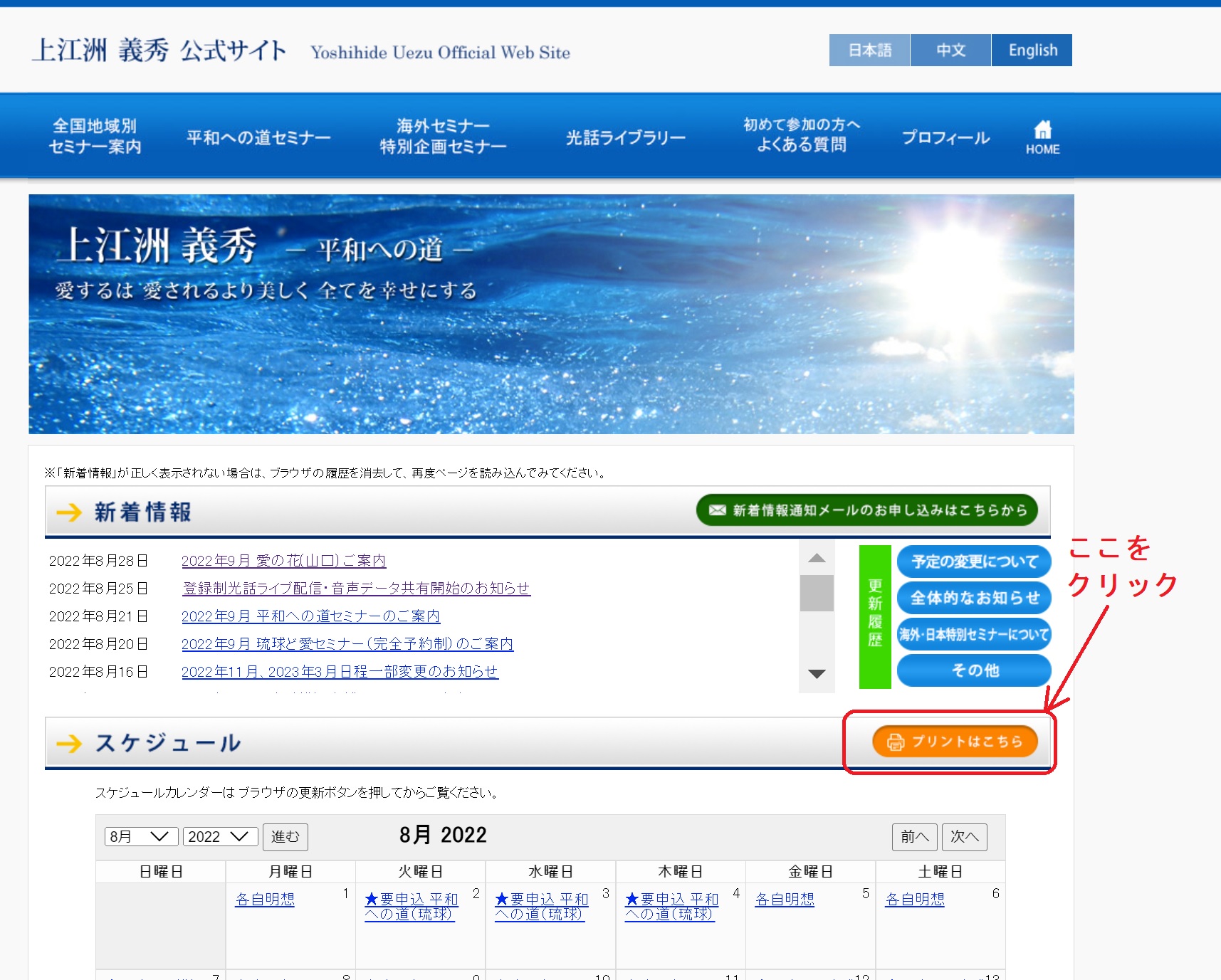
Task: Open the プロフィール menu item
Action: tap(945, 137)
